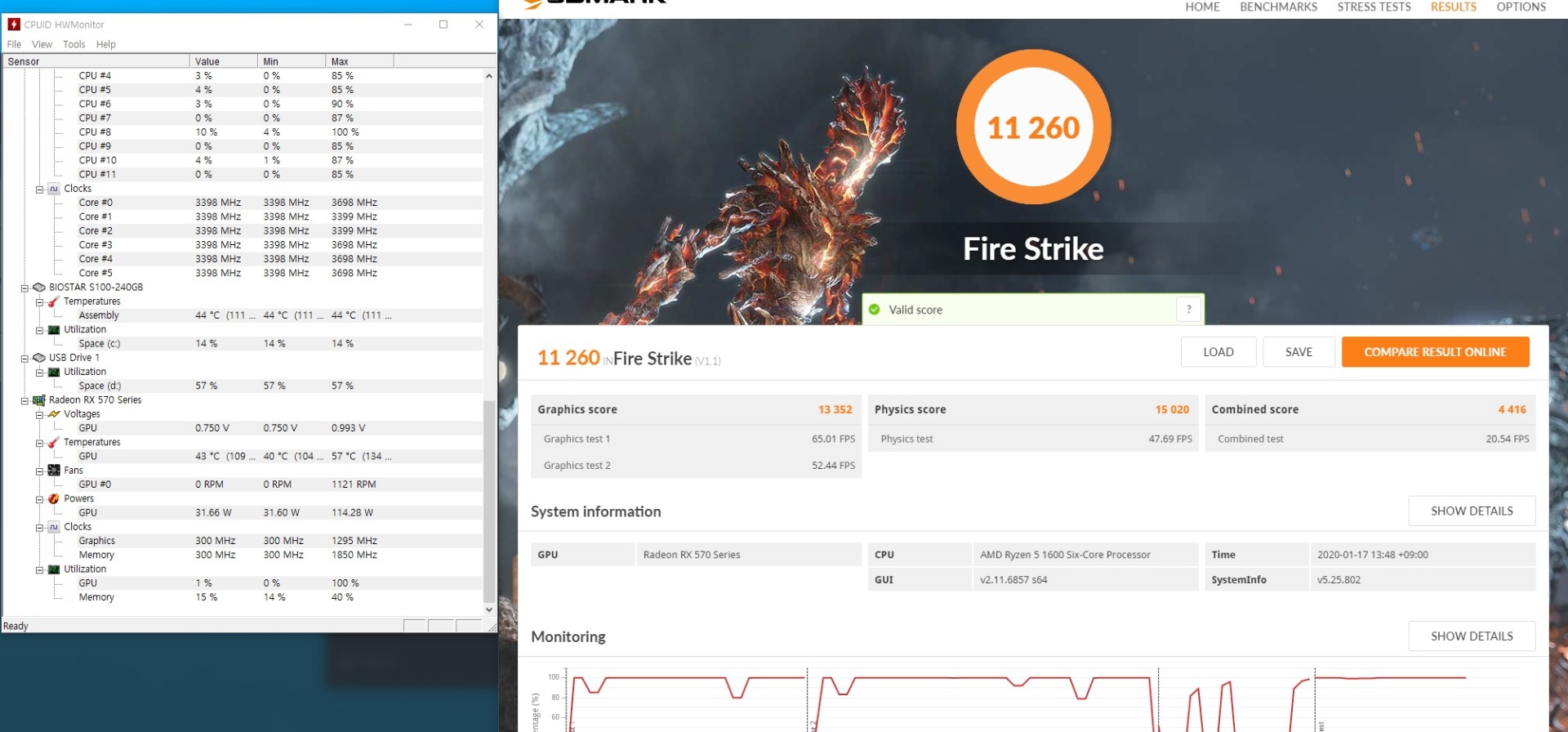
Task: Click the USB Drive 1 drive icon
Action: 38,358
